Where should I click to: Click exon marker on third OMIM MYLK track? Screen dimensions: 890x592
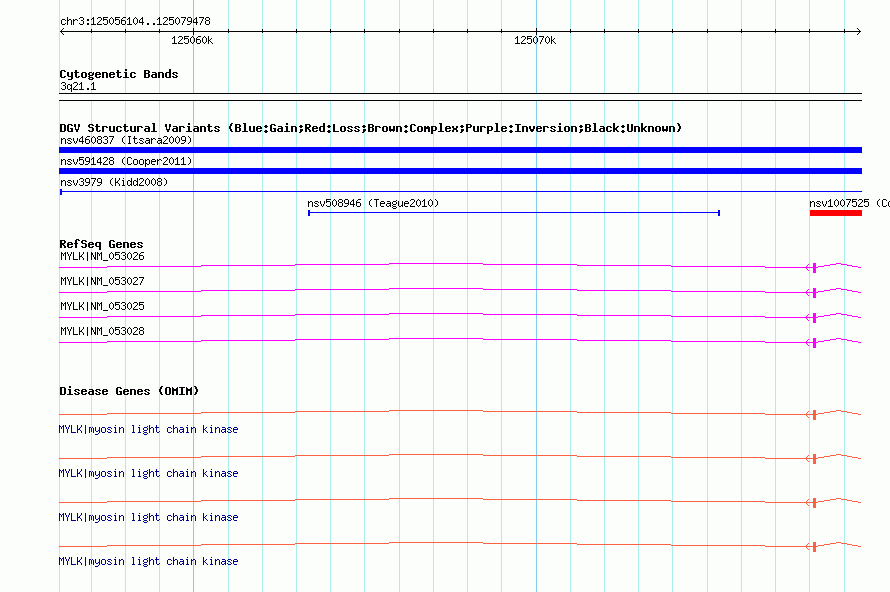coord(814,503)
